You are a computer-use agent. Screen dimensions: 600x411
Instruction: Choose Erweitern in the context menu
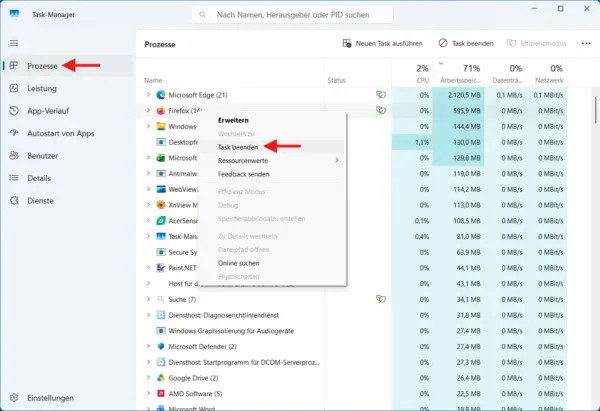pyautogui.click(x=233, y=120)
